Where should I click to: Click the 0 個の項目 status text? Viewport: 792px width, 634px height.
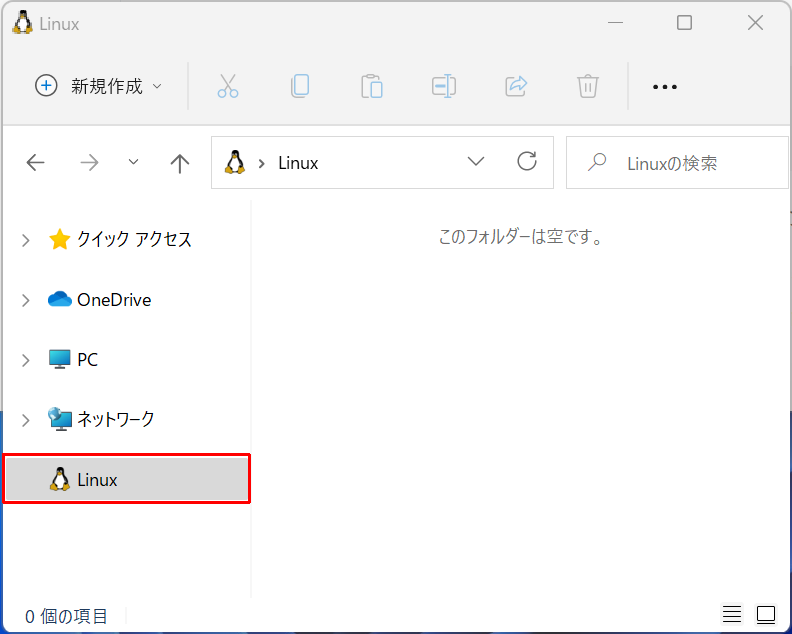(x=66, y=616)
